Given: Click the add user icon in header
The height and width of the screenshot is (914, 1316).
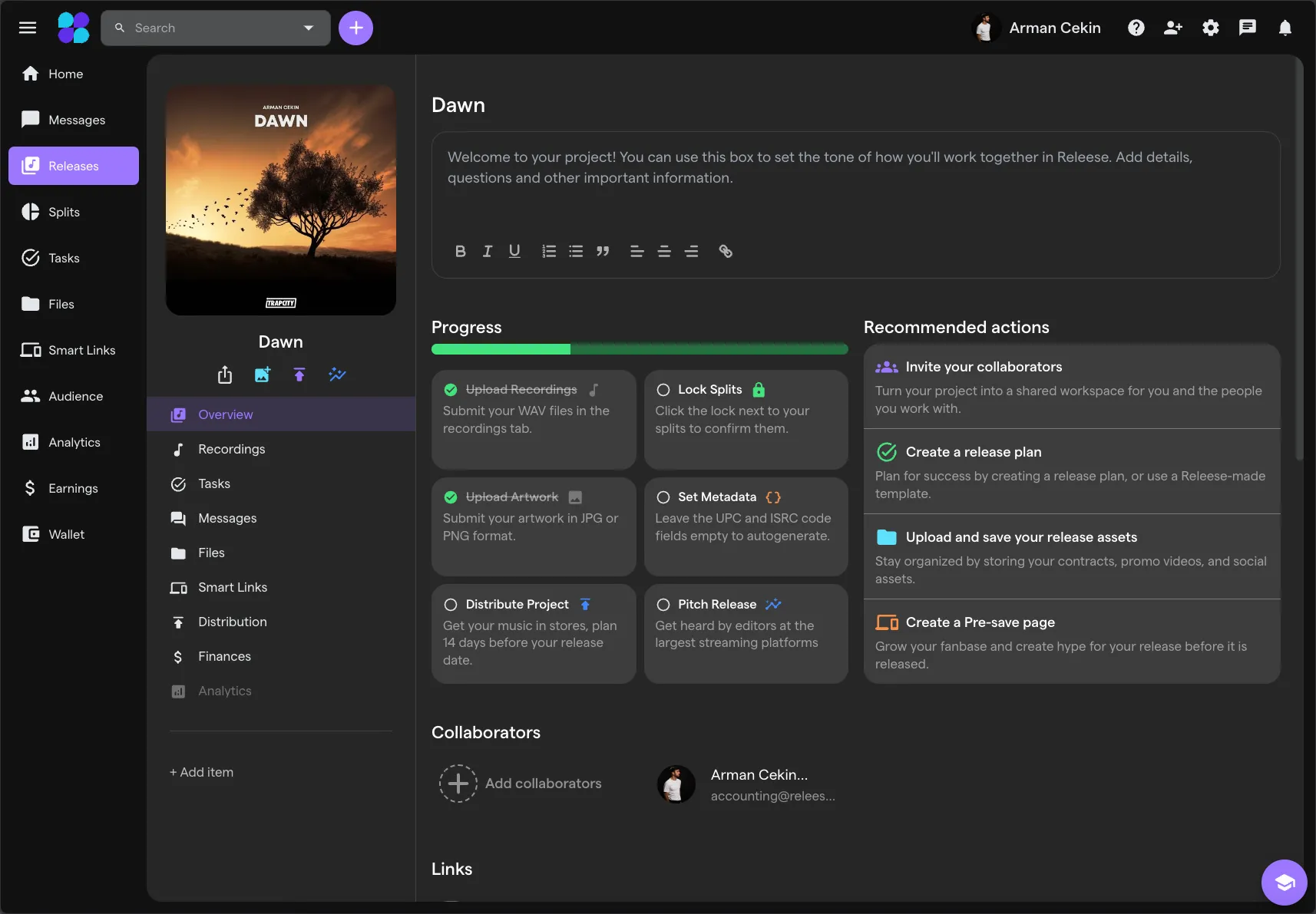Looking at the screenshot, I should (x=1173, y=28).
